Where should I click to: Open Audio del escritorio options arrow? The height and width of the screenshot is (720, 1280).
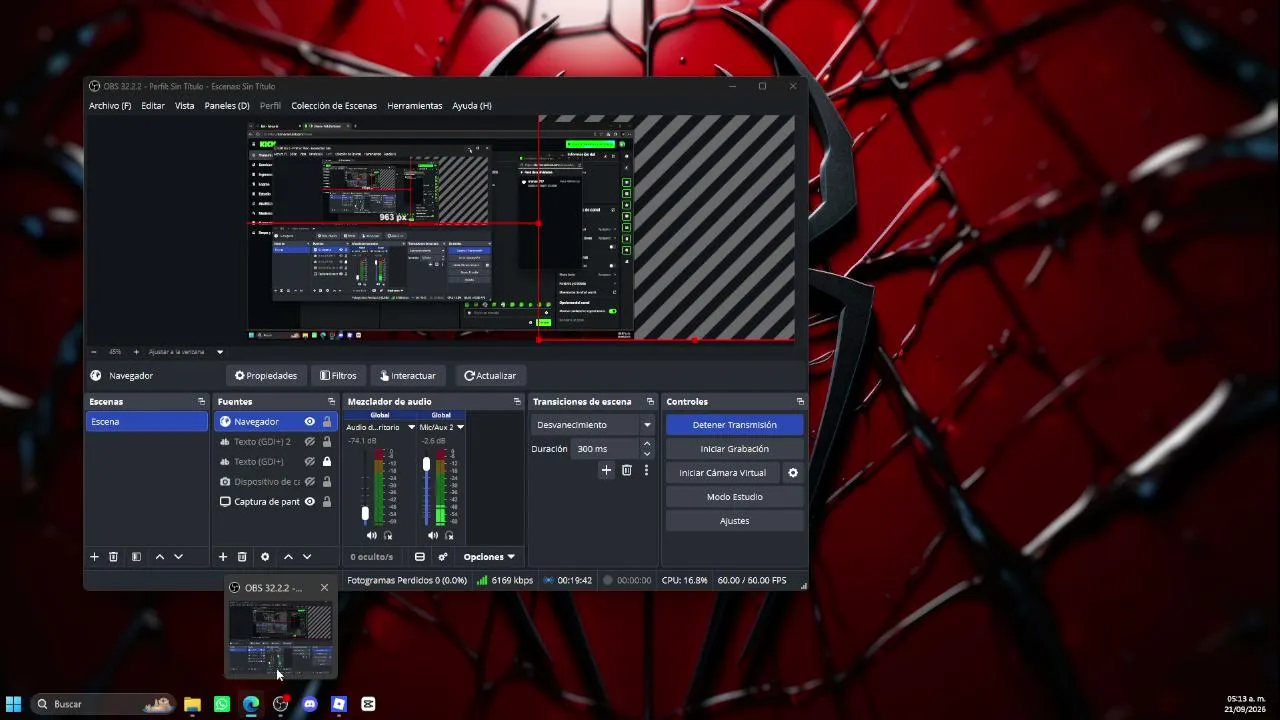tap(411, 427)
